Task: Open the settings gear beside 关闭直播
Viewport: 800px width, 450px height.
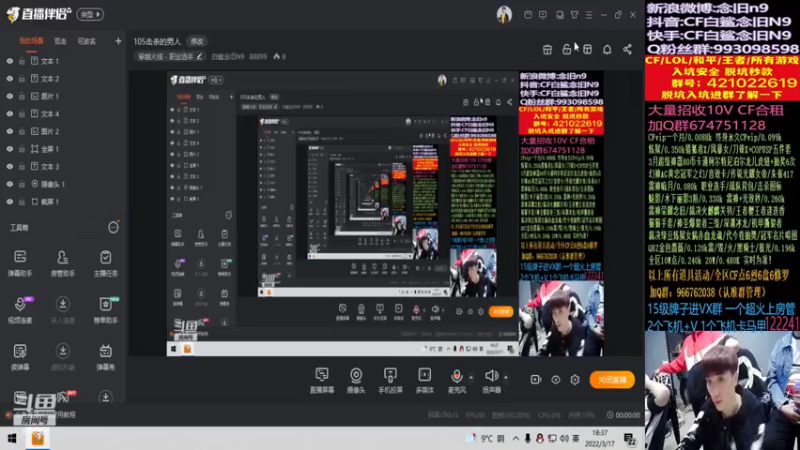Action: [x=575, y=380]
